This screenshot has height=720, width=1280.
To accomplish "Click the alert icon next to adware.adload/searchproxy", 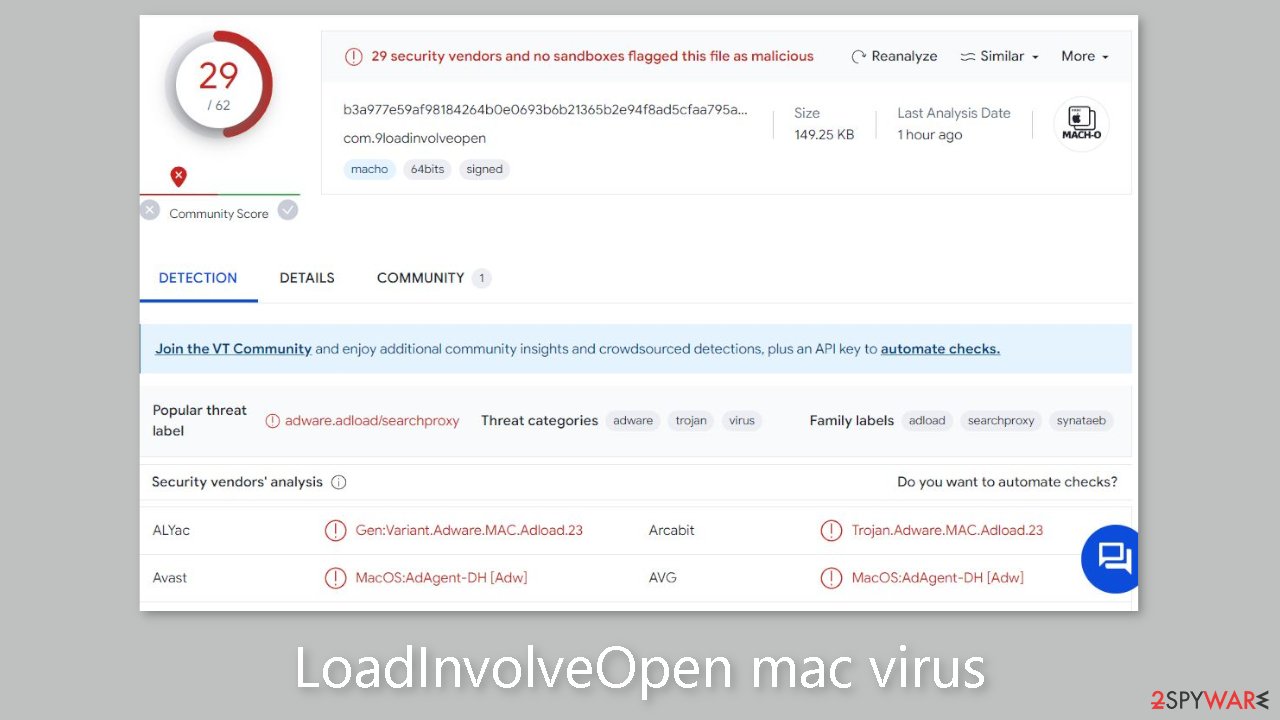I will (x=272, y=421).
